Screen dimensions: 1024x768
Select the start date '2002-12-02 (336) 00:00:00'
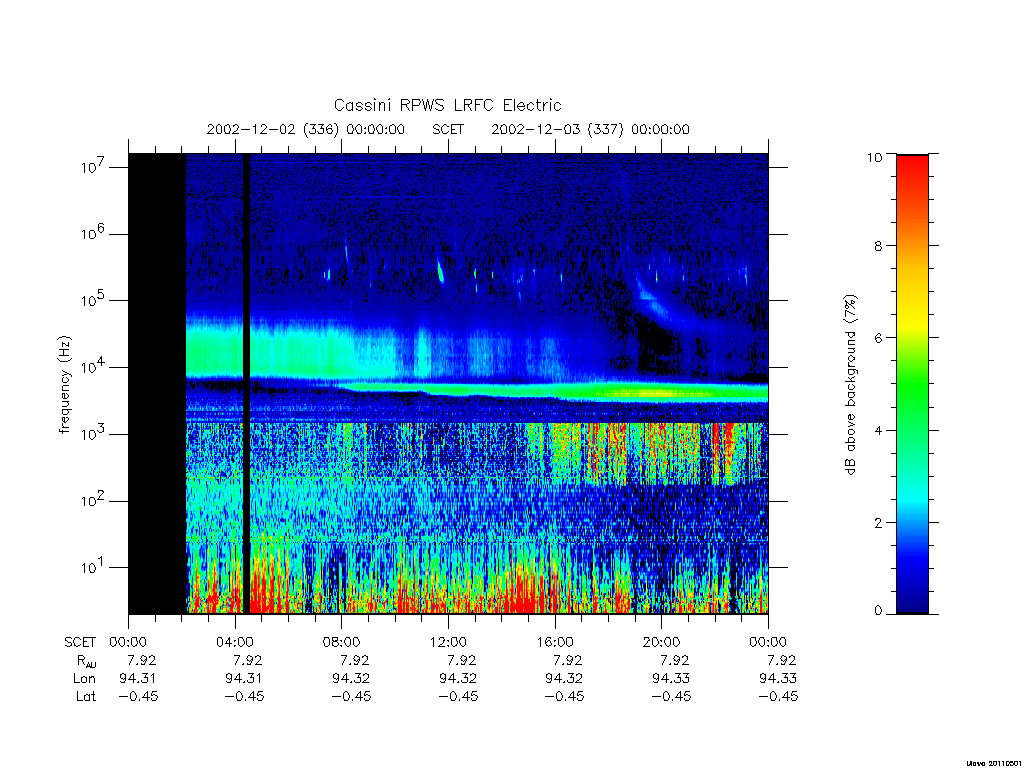(x=306, y=129)
